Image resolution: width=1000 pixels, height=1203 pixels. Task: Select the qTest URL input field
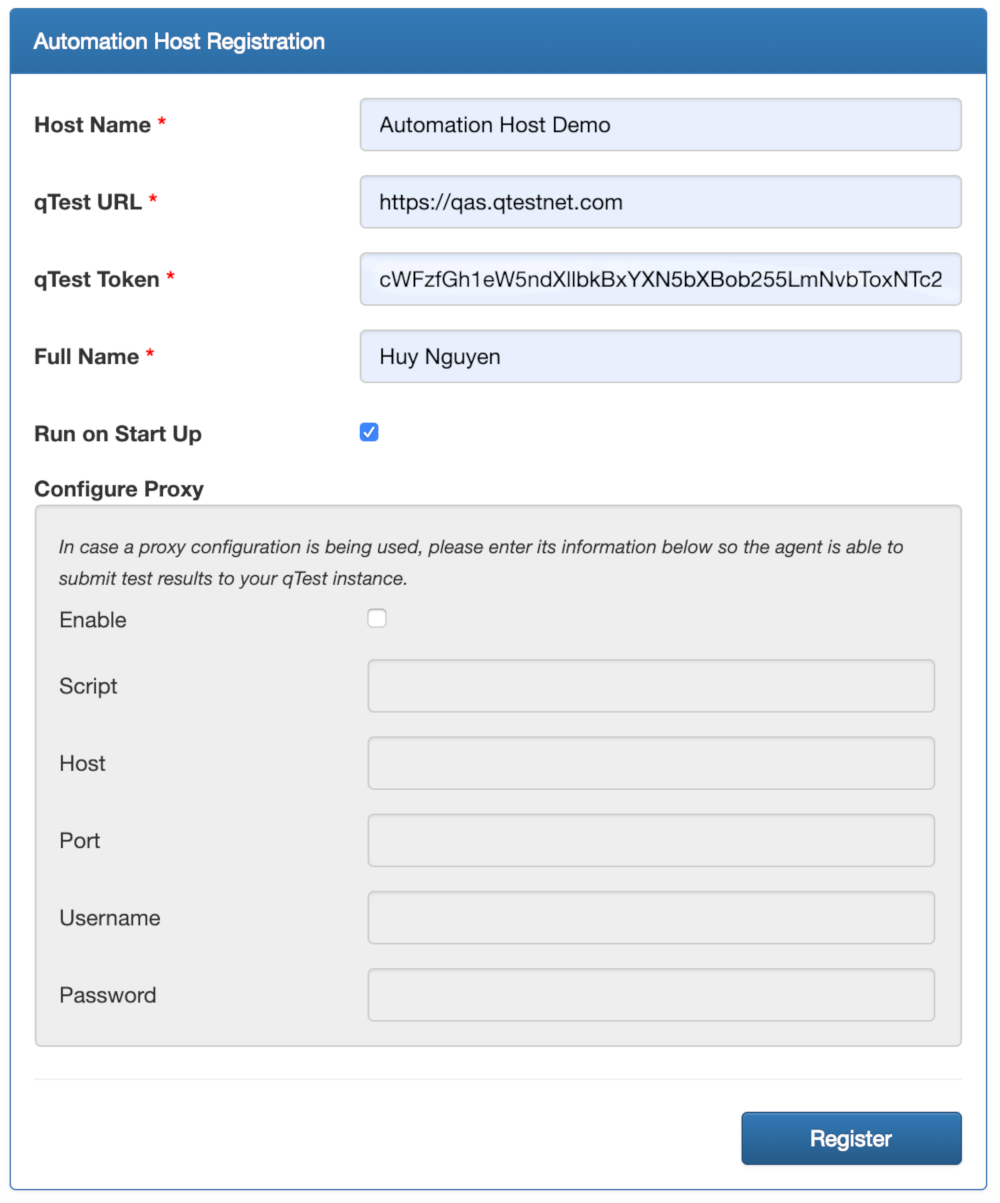[x=660, y=201]
